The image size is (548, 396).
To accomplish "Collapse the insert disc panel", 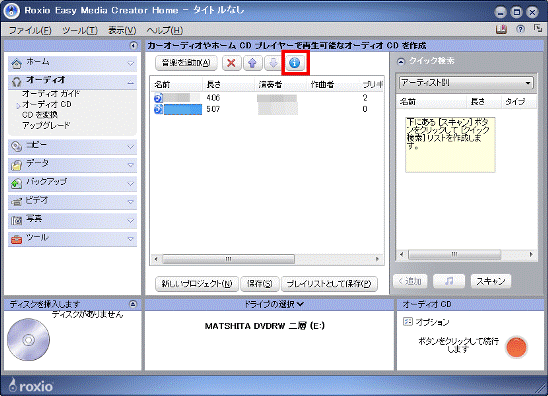I will point(133,304).
